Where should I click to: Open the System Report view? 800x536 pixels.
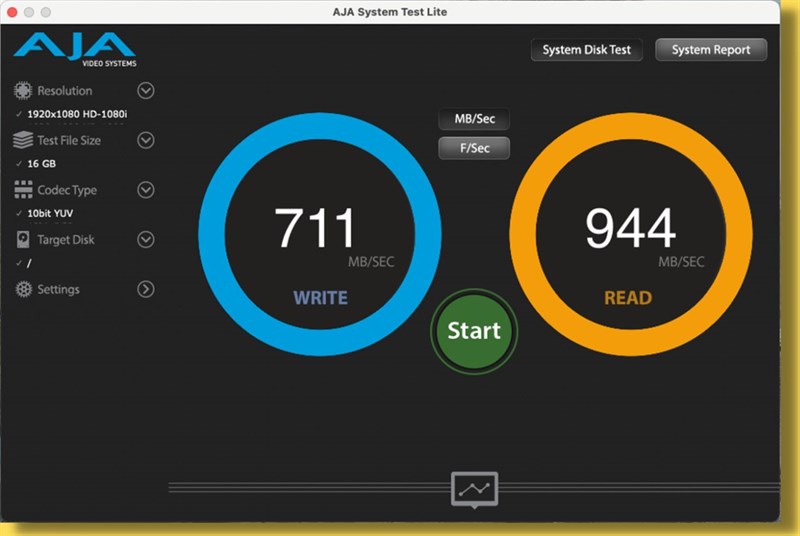coord(711,50)
